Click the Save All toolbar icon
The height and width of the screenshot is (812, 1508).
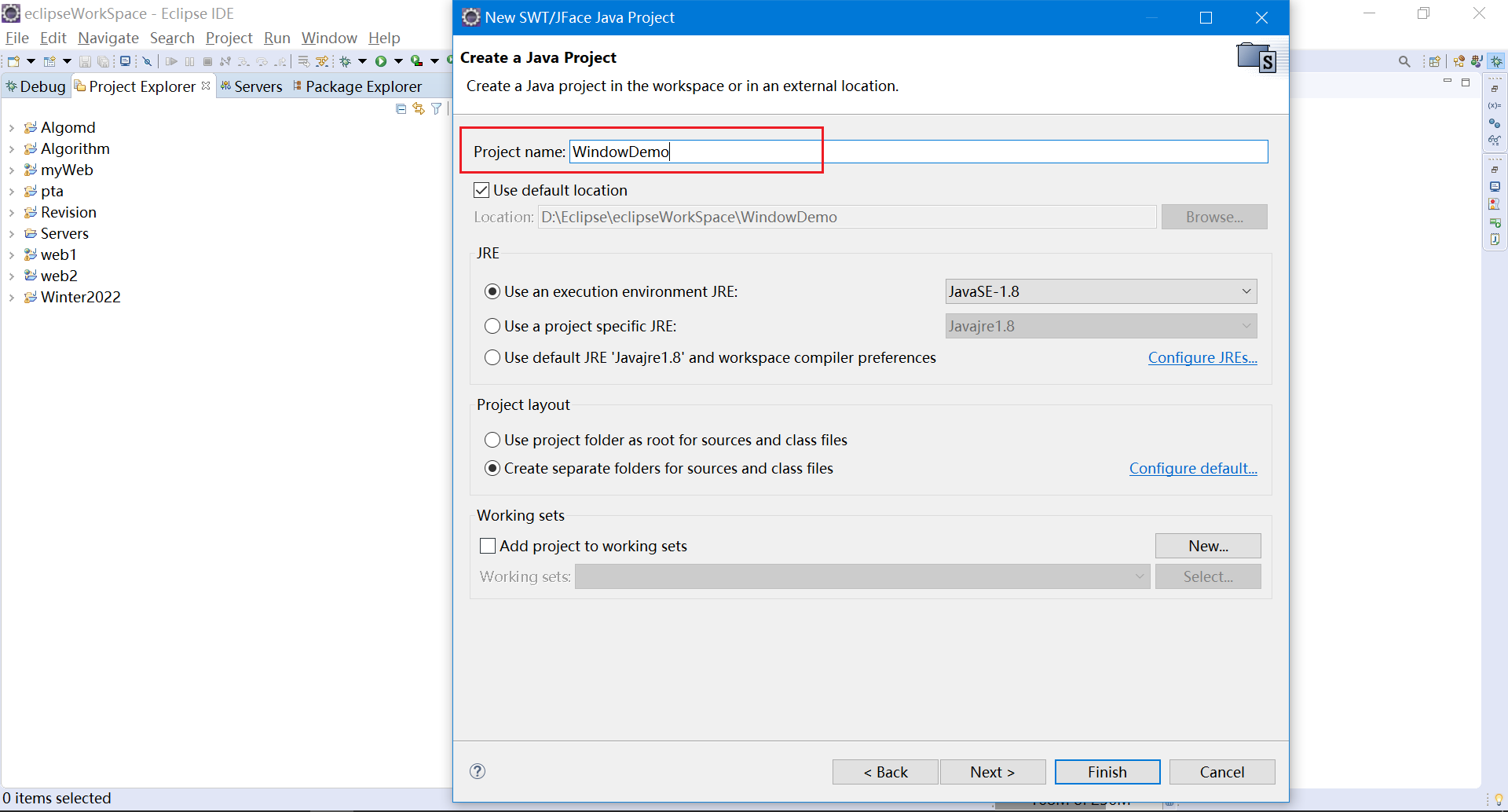pyautogui.click(x=103, y=61)
